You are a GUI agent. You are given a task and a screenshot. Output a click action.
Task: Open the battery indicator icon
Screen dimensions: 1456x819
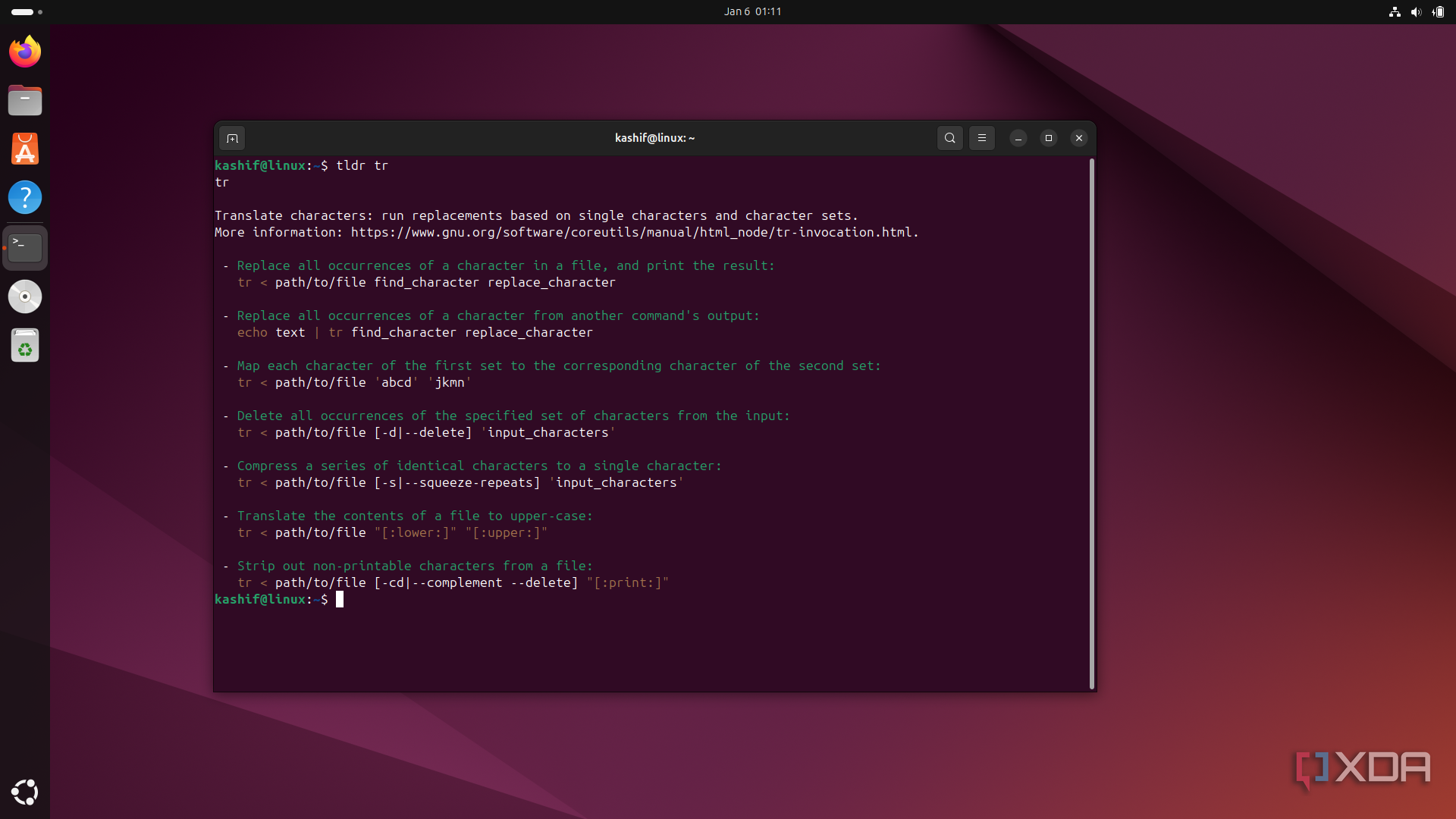point(1438,11)
